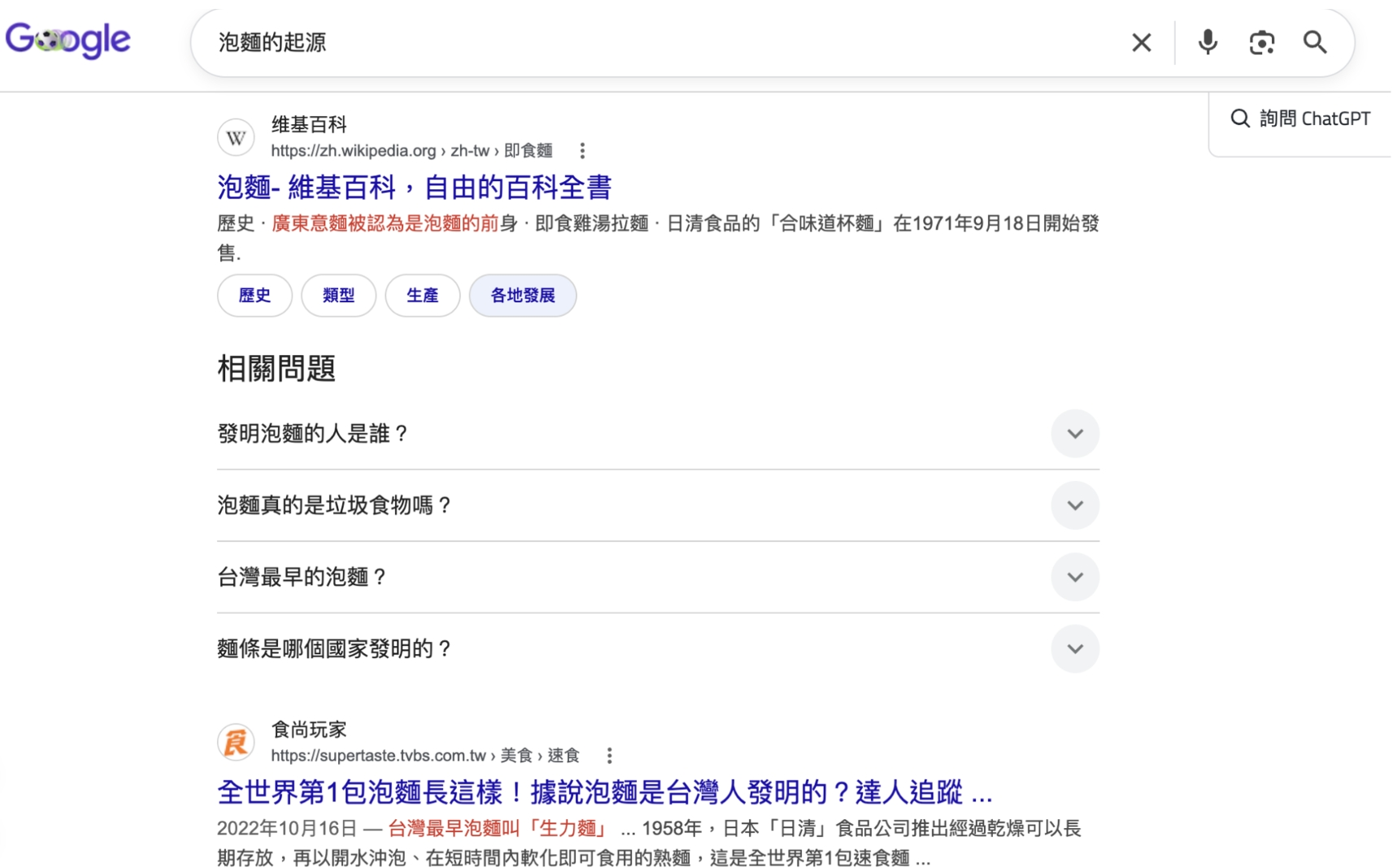Click the 維基百科 site name
Image resolution: width=1397 pixels, height=868 pixels.
310,124
